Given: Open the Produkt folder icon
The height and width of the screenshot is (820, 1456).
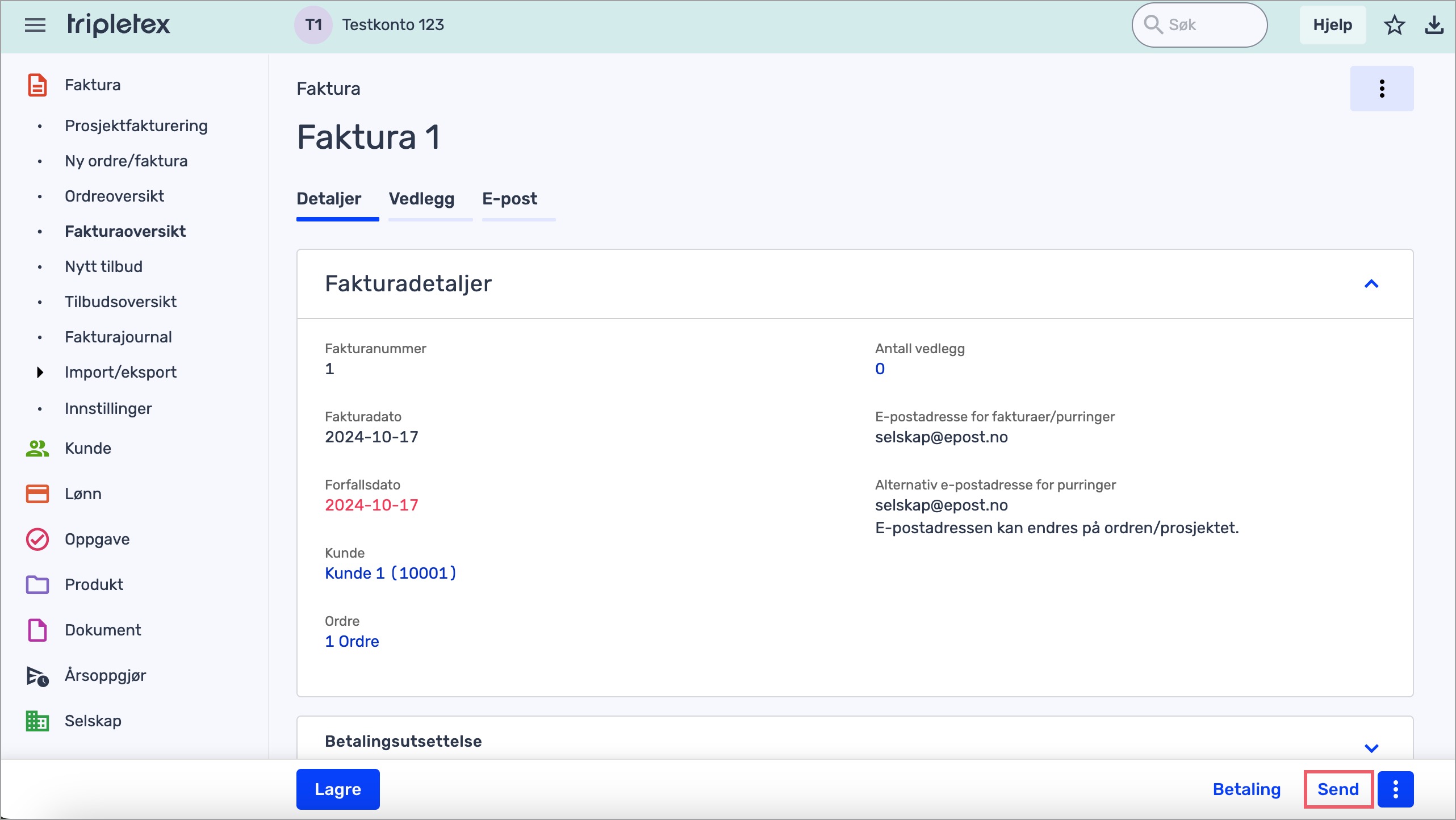Looking at the screenshot, I should (37, 584).
